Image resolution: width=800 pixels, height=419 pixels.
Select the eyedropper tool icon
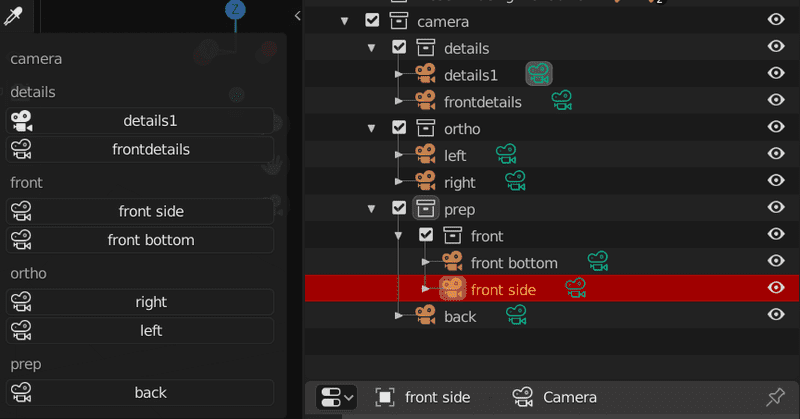(13, 16)
